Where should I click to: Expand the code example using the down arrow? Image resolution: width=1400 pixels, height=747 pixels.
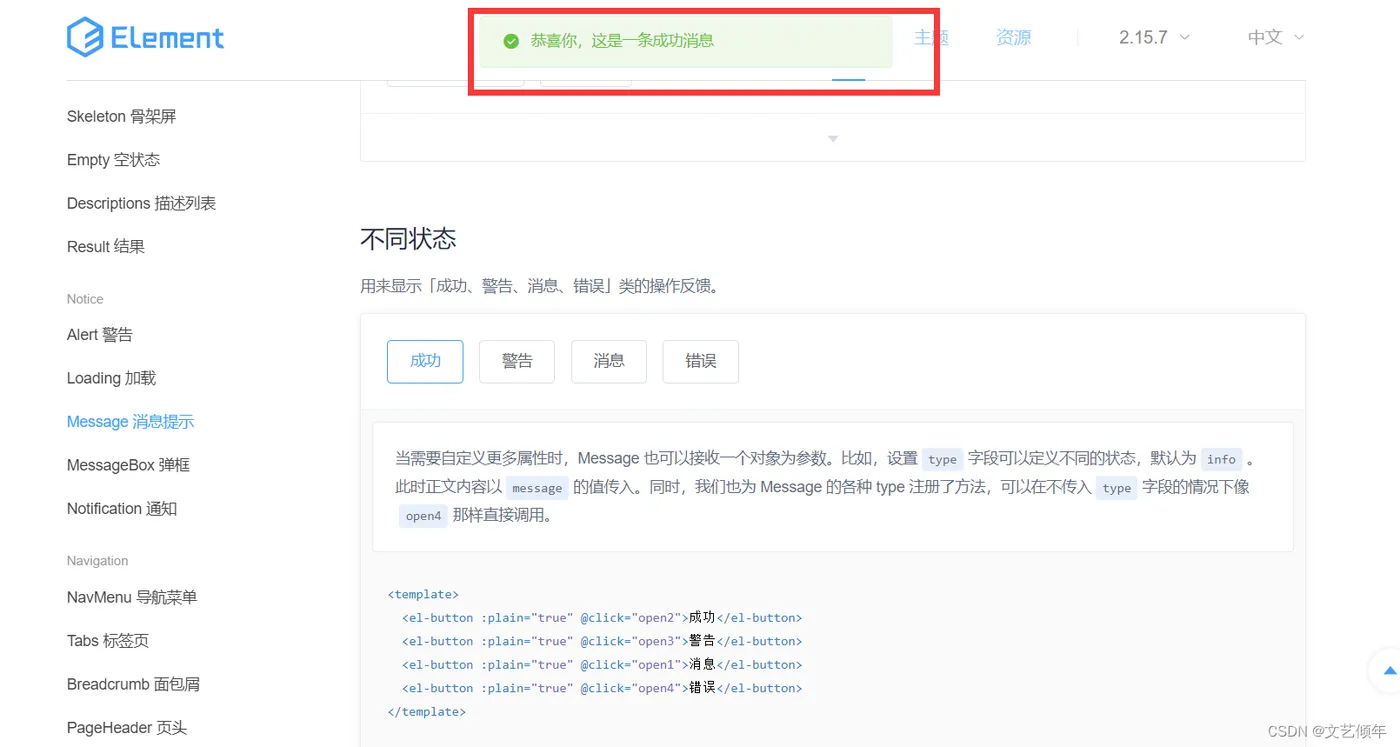[832, 138]
